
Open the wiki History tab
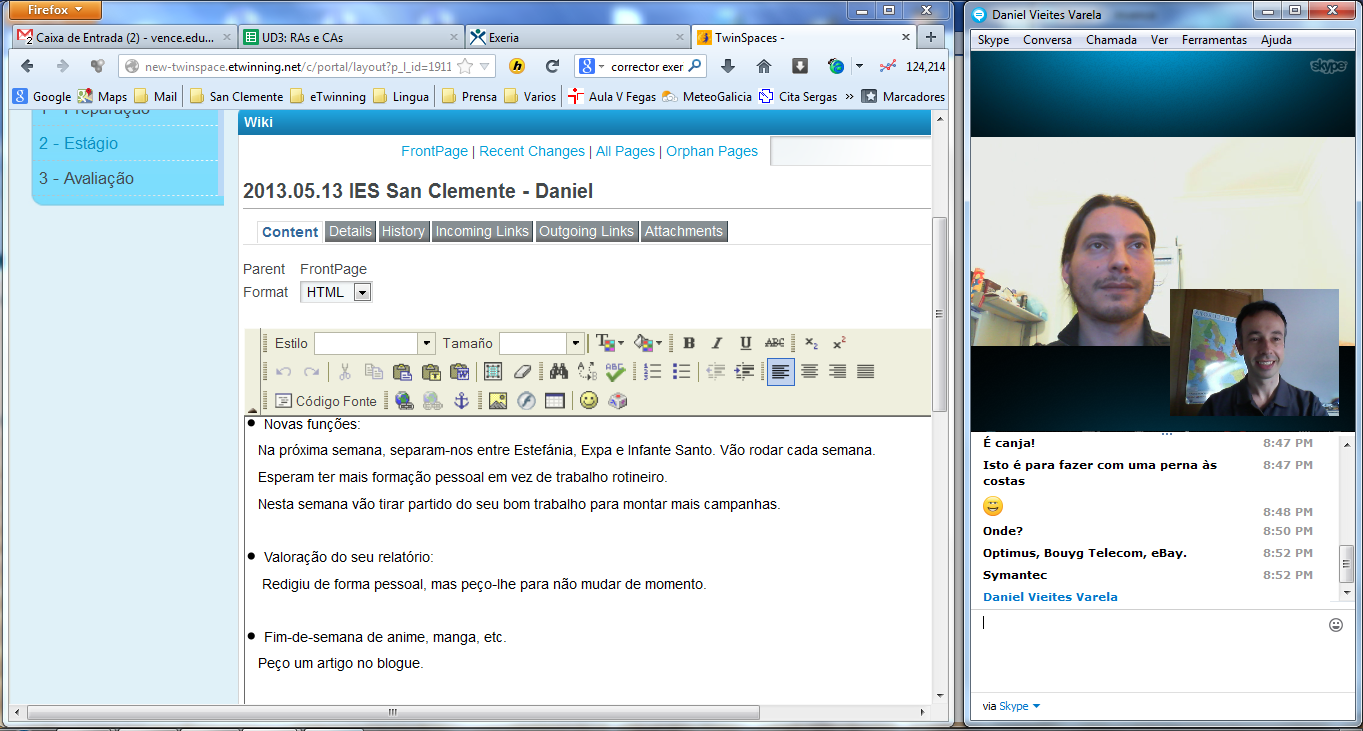[403, 231]
